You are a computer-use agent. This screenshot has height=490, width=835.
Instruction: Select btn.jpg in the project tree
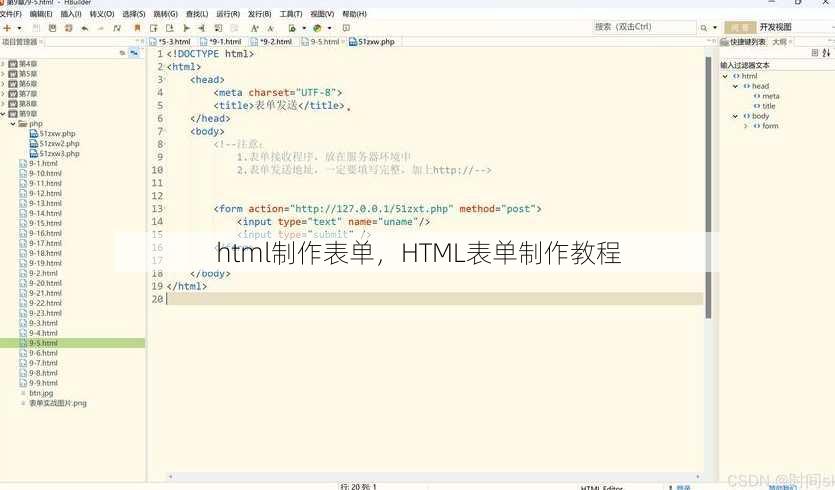tap(37, 393)
